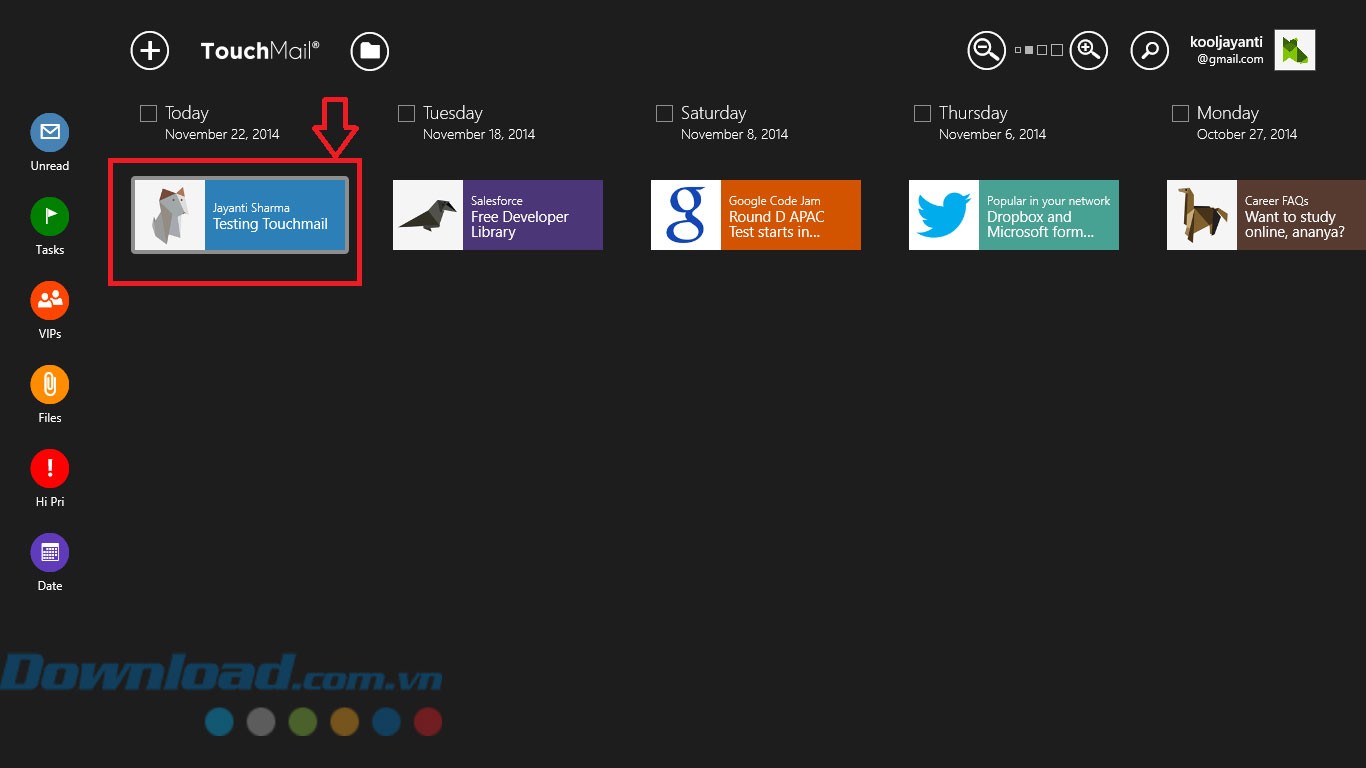This screenshot has width=1366, height=768.
Task: Open Jayanti Sharma Testing Touchmail message
Action: pyautogui.click(x=240, y=215)
